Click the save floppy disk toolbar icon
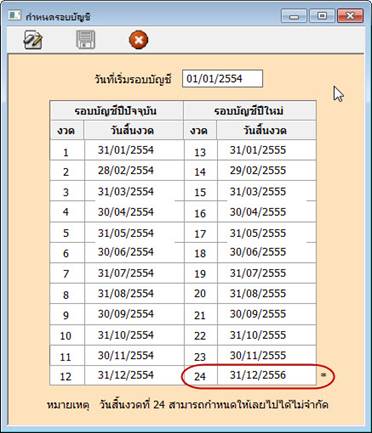 point(86,40)
